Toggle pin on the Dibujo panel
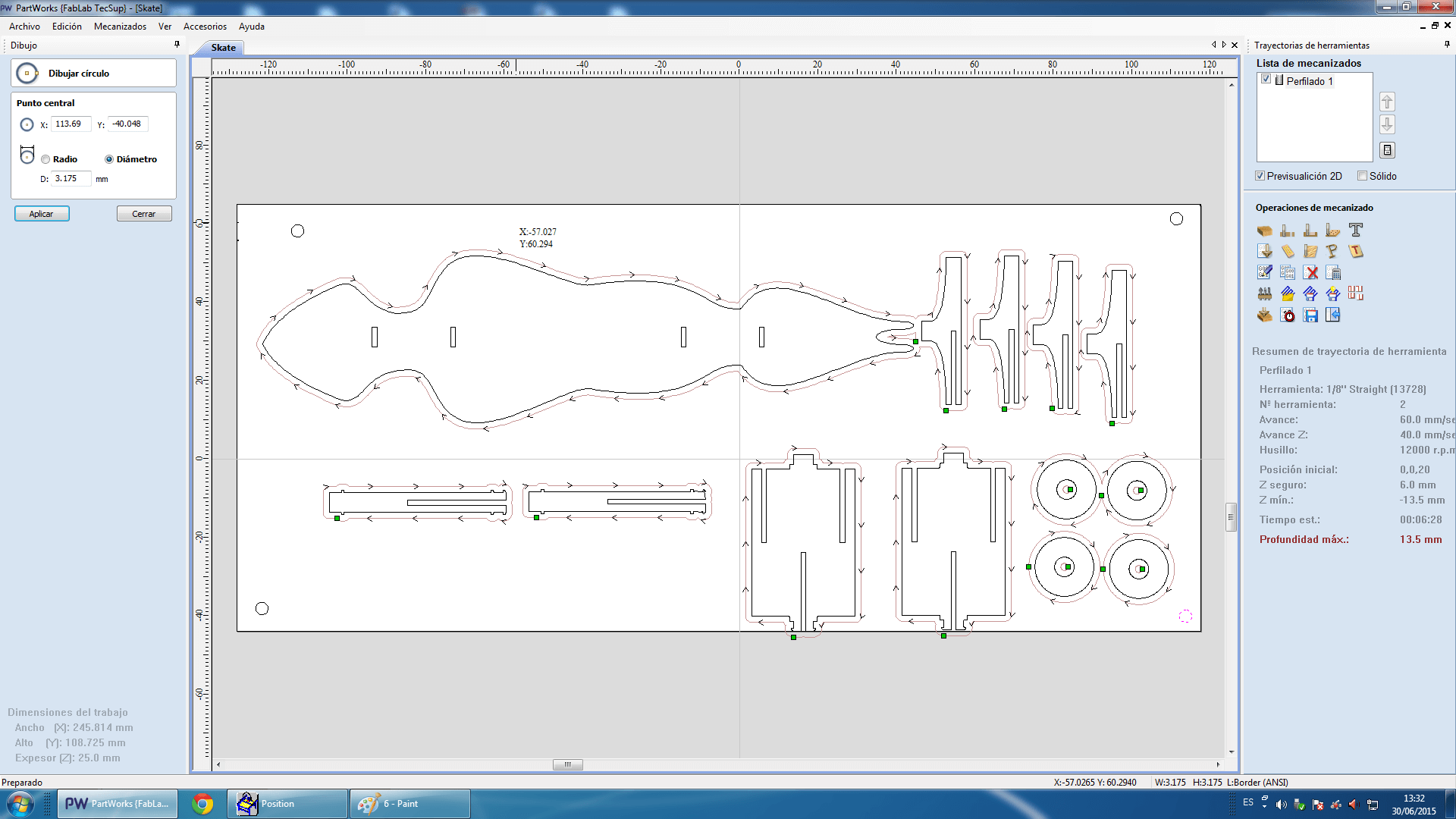Viewport: 1456px width, 819px height. pos(177,45)
